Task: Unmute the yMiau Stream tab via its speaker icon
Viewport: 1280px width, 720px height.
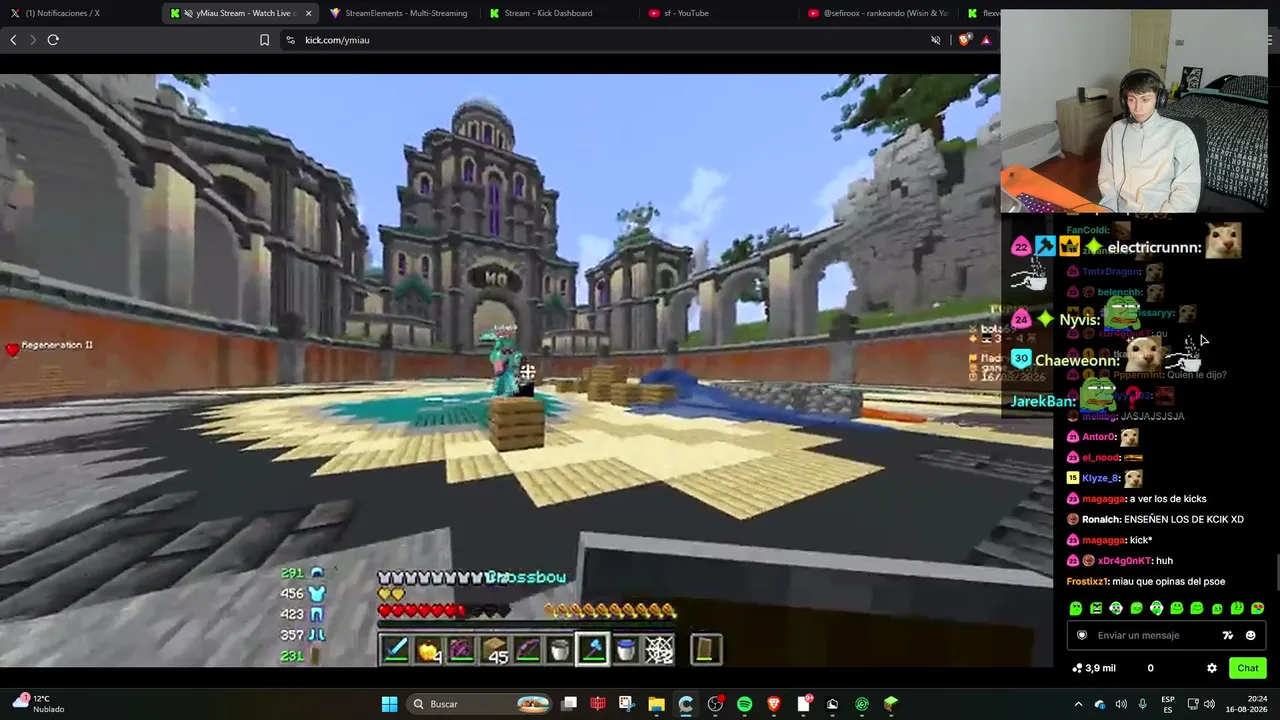Action: 188,13
